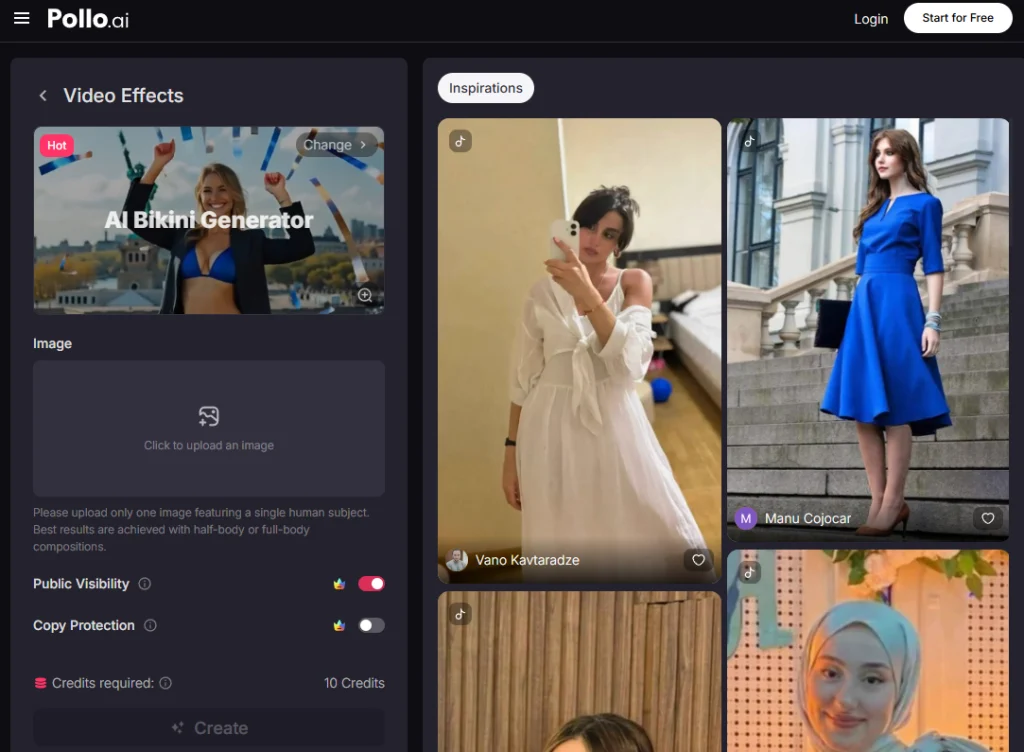
Task: Select the Inspirations tab
Action: coord(485,88)
